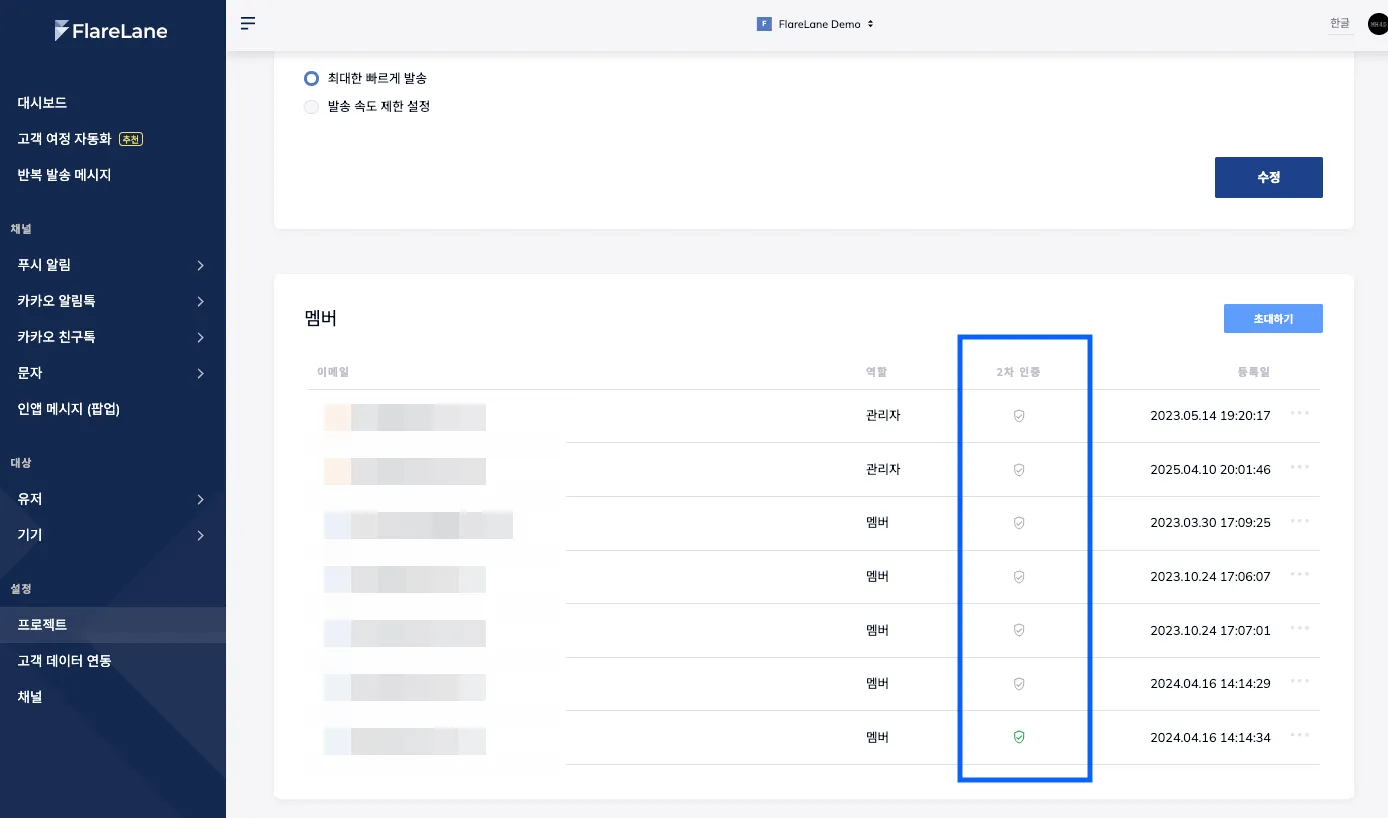Click 2FA shield icon for 17:07:01 row
This screenshot has width=1388, height=818.
(1019, 630)
